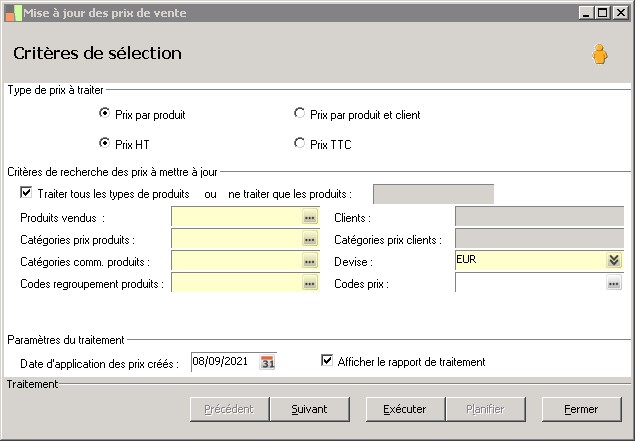Select Prix par produit et client
The width and height of the screenshot is (635, 441).
(x=300, y=114)
